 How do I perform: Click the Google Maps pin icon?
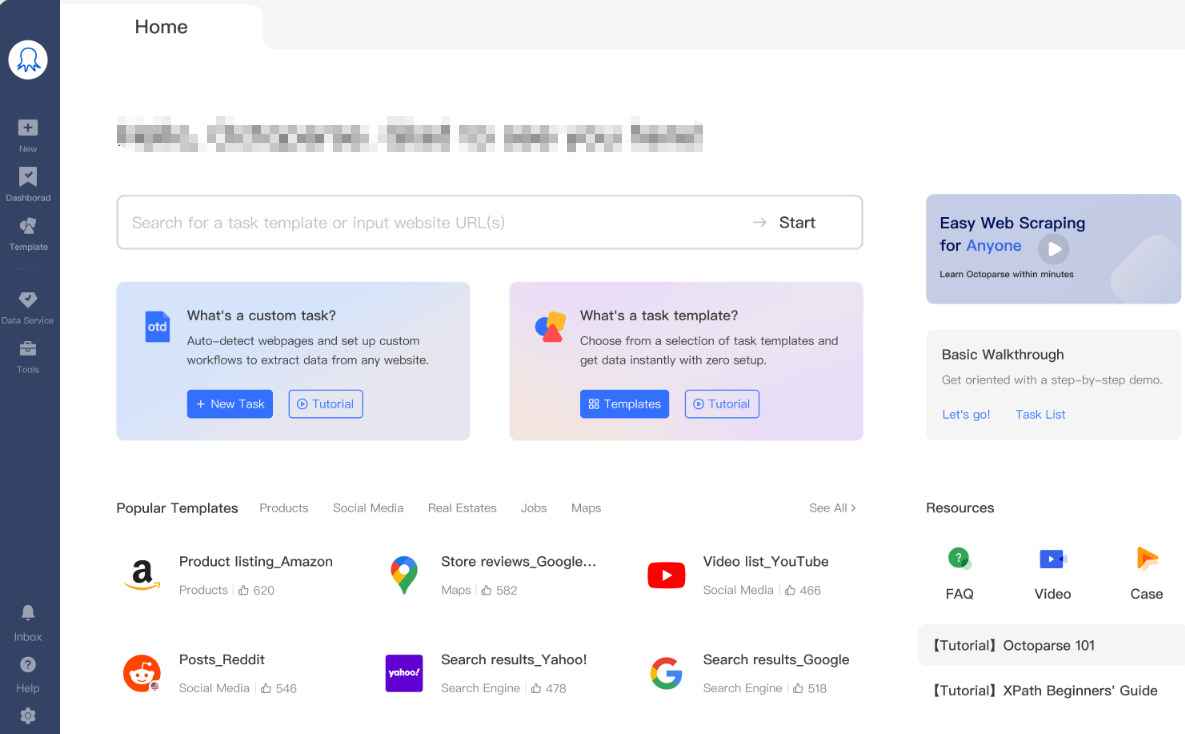pyautogui.click(x=404, y=575)
